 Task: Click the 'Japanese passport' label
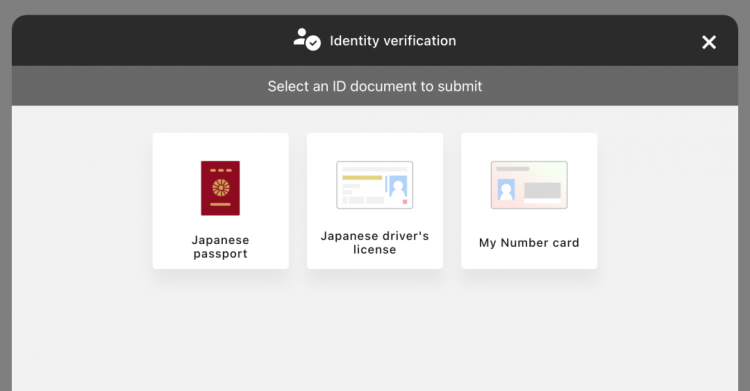coord(221,246)
